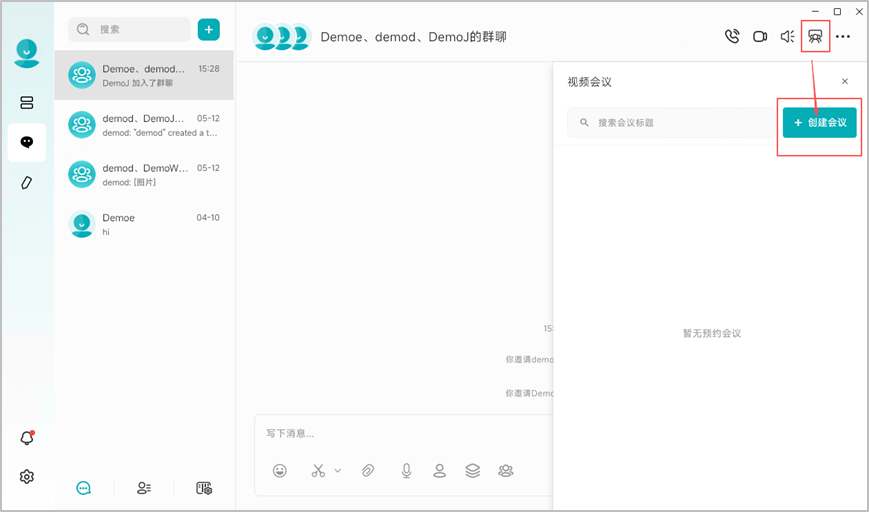Close the 视频会议 panel

845,81
